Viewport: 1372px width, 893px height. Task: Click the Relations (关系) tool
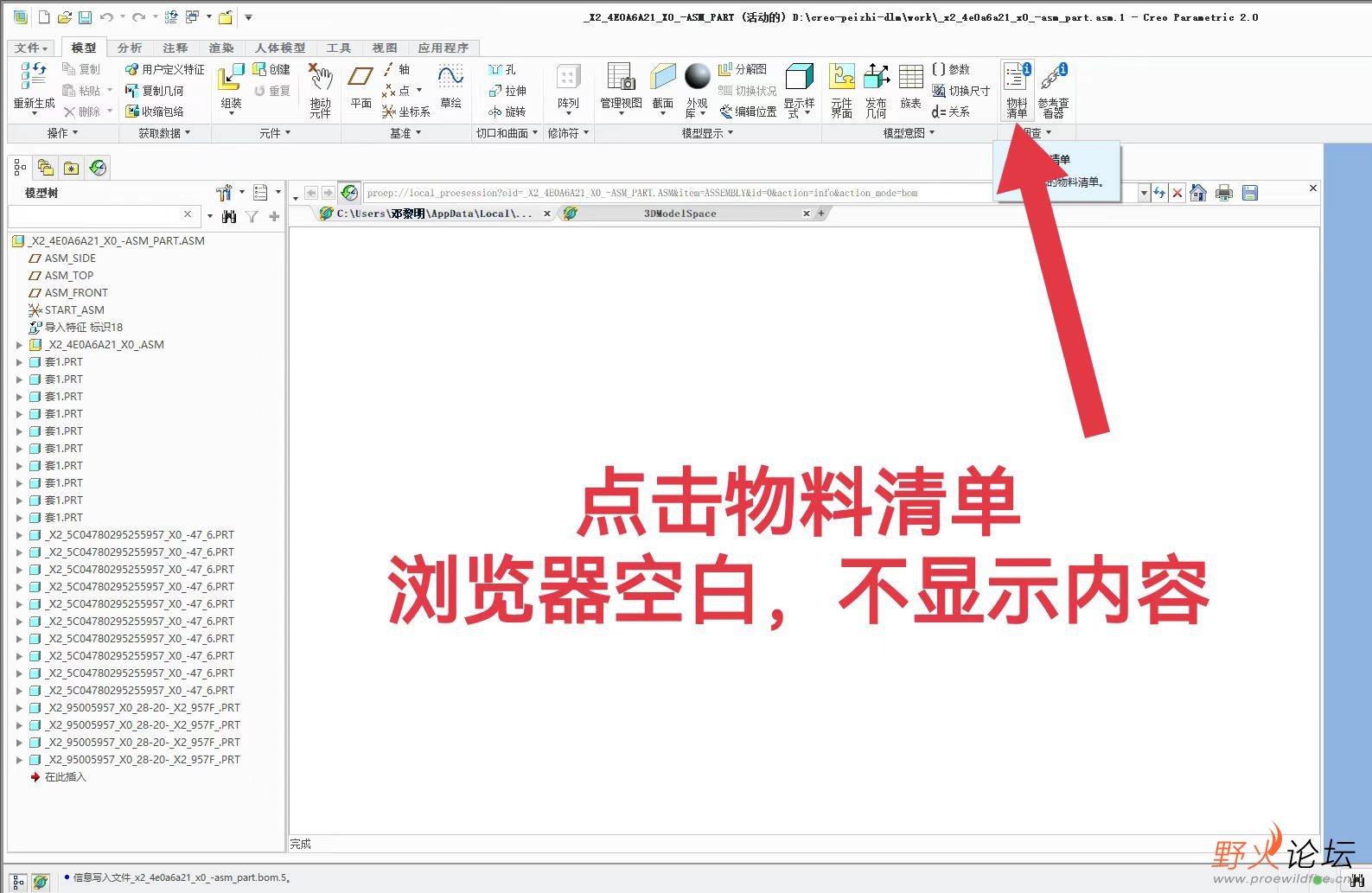[x=951, y=112]
